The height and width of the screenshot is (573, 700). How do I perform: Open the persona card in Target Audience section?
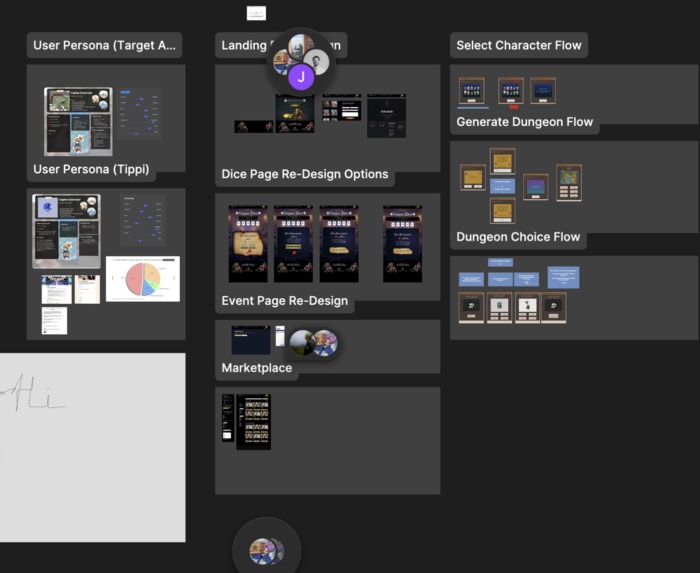point(78,121)
